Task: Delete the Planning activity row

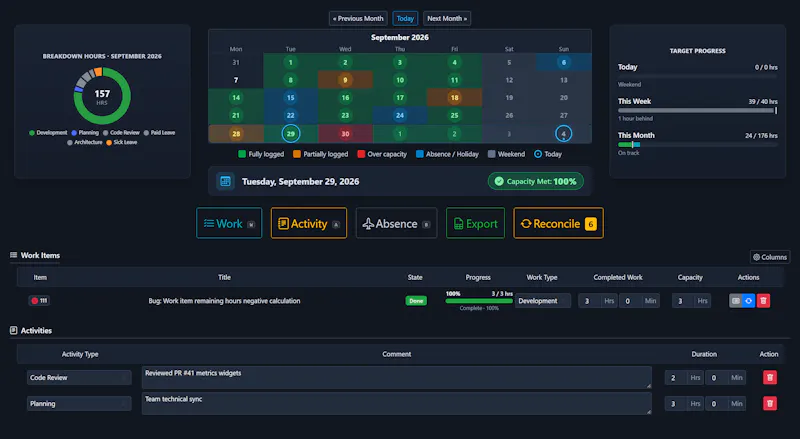Action: point(770,403)
